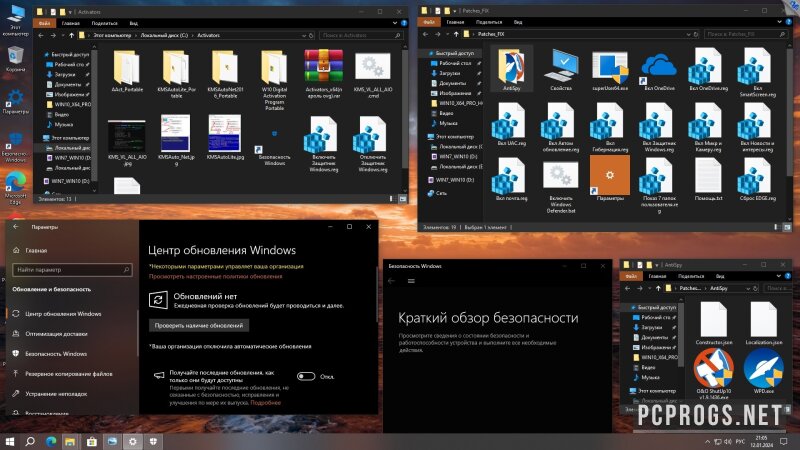Click refresh button in Activators address bar
Viewport: 800px width, 450px height.
pos(311,35)
